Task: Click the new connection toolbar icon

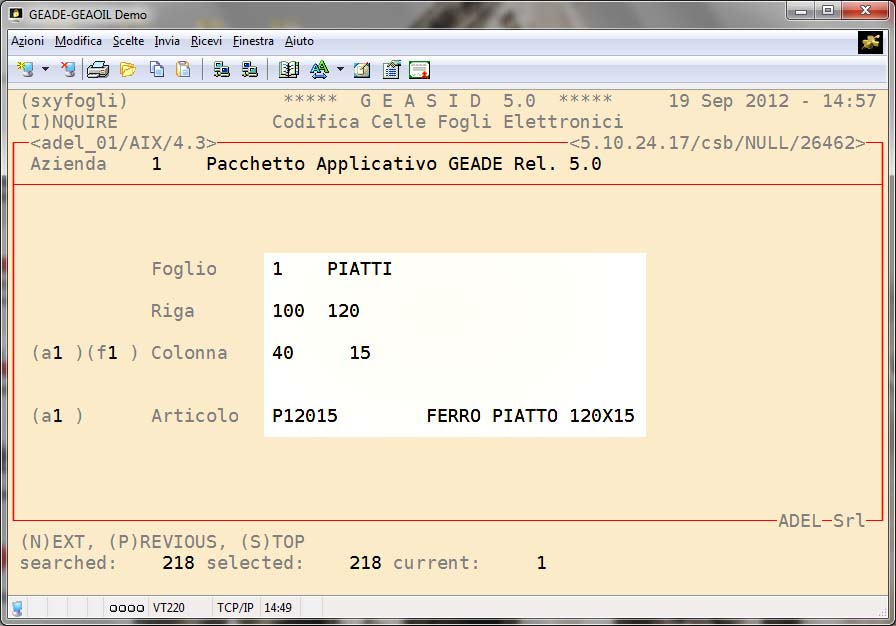Action: (25, 70)
